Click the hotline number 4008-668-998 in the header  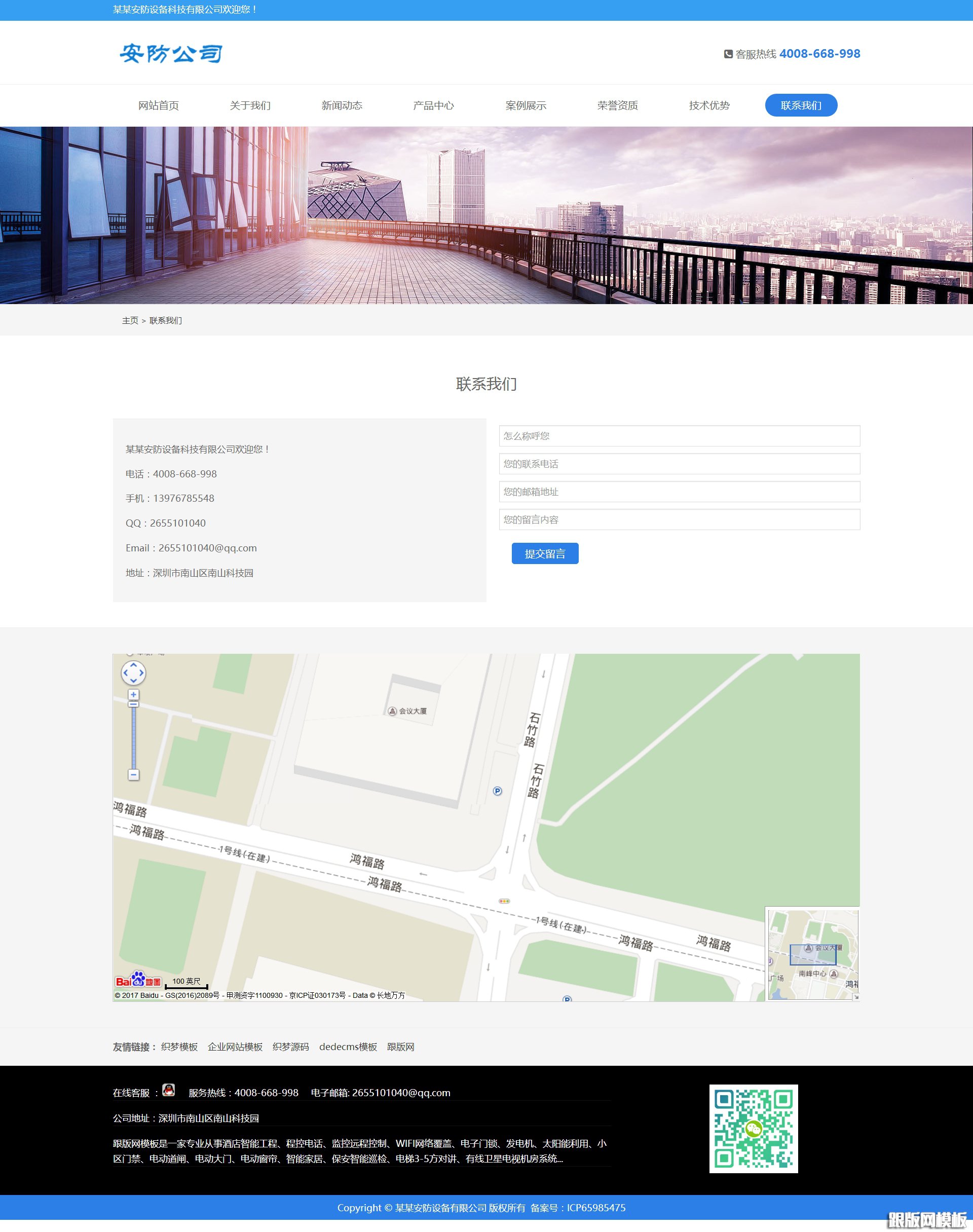click(820, 54)
